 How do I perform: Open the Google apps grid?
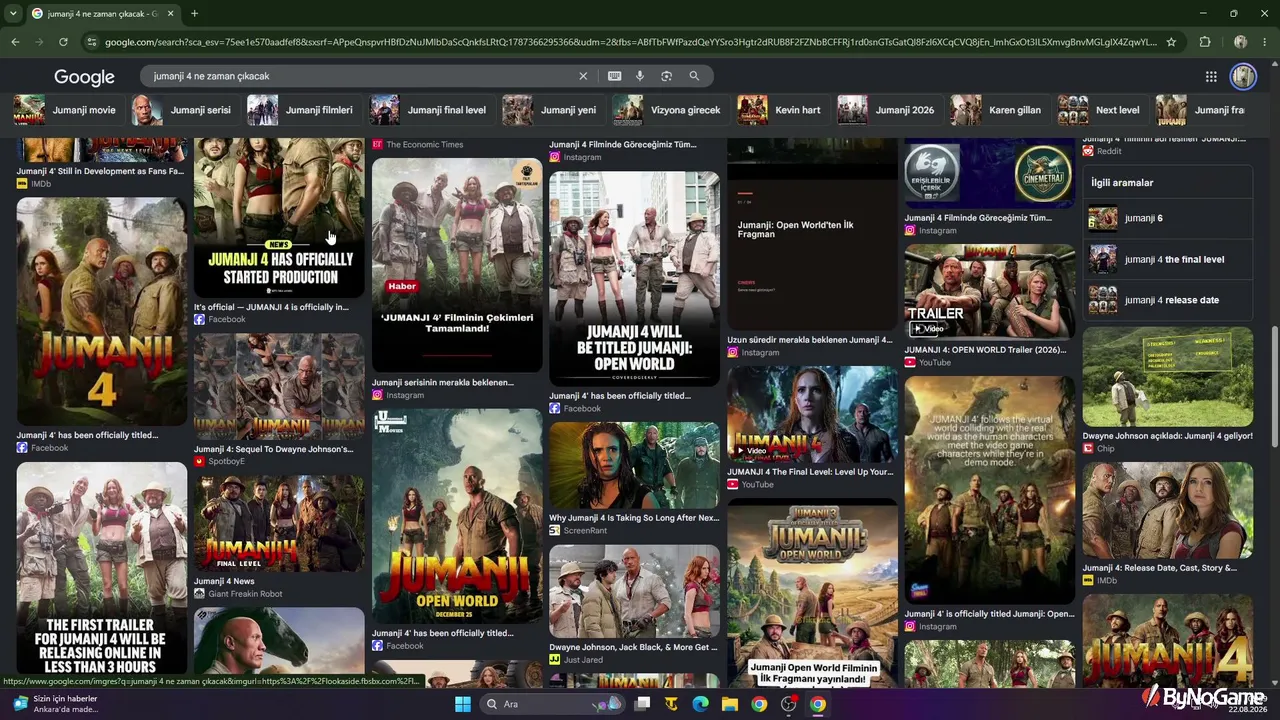point(1211,77)
